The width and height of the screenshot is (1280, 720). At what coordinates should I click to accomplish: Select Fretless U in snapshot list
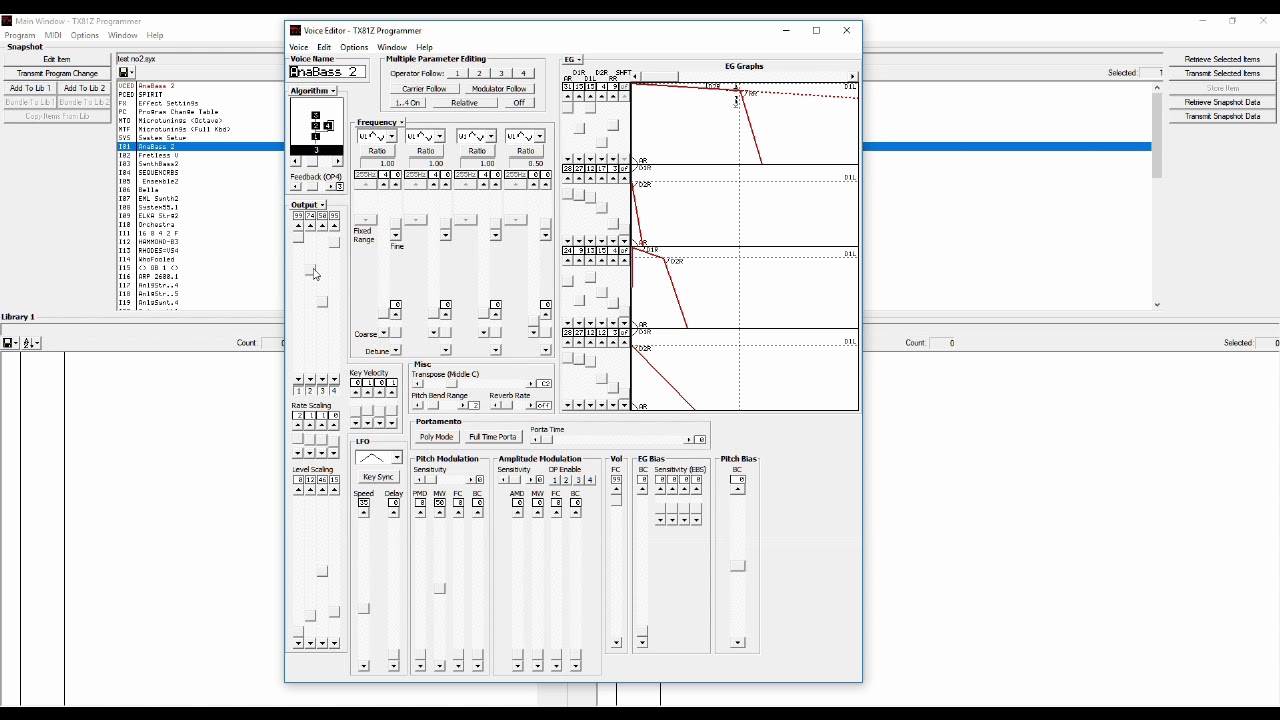159,156
